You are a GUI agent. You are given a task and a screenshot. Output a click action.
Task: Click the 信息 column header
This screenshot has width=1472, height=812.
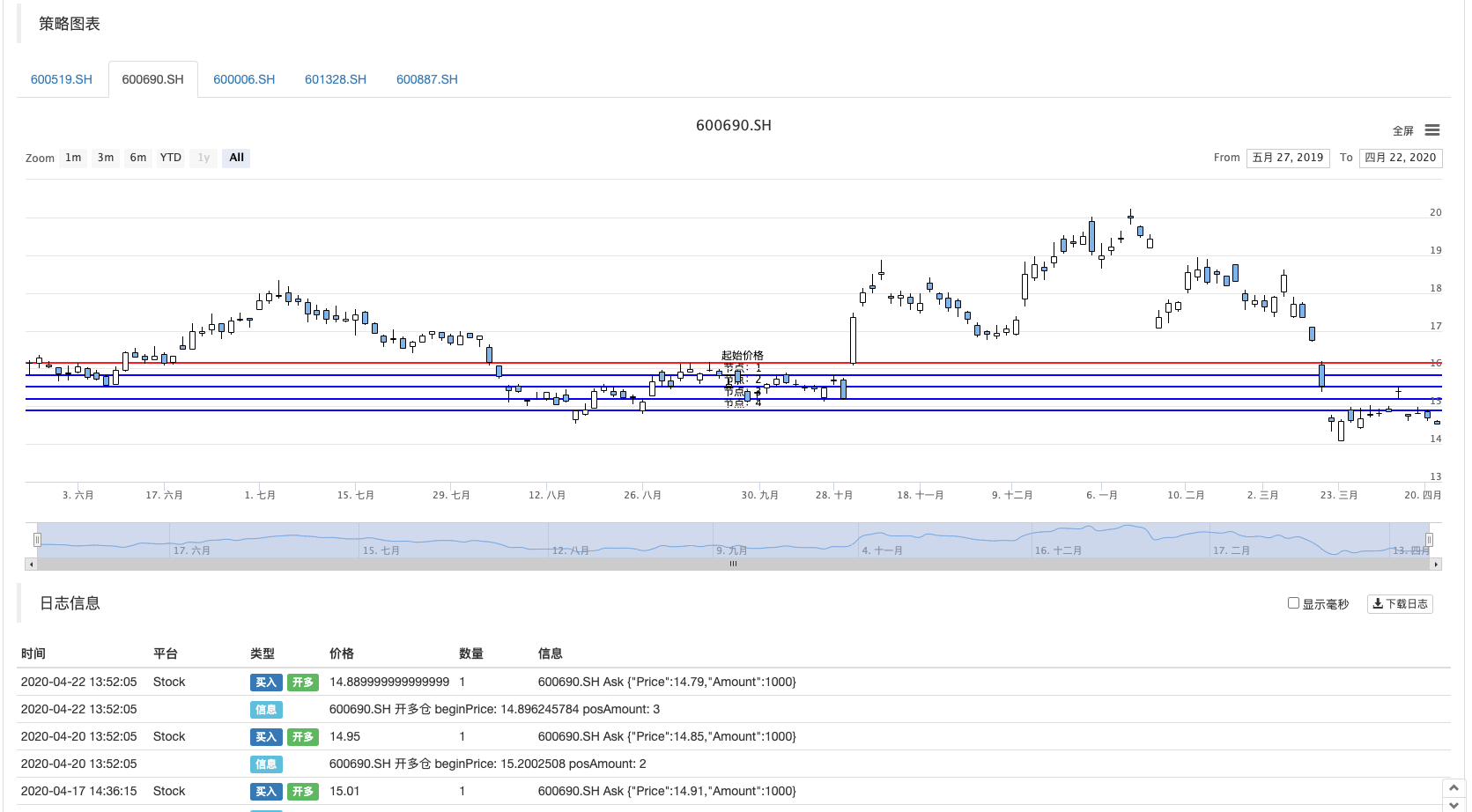click(551, 653)
